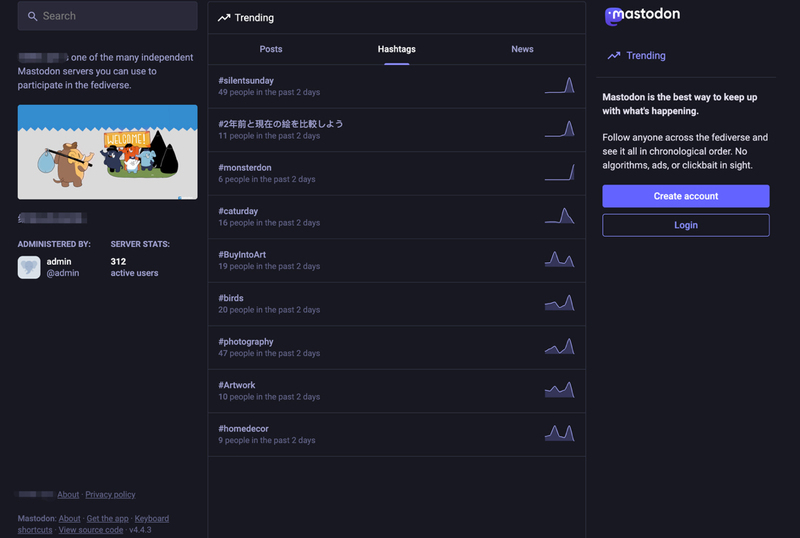This screenshot has width=800, height=538.
Task: Click '16 people in the past 2 days'
Action: 269,223
